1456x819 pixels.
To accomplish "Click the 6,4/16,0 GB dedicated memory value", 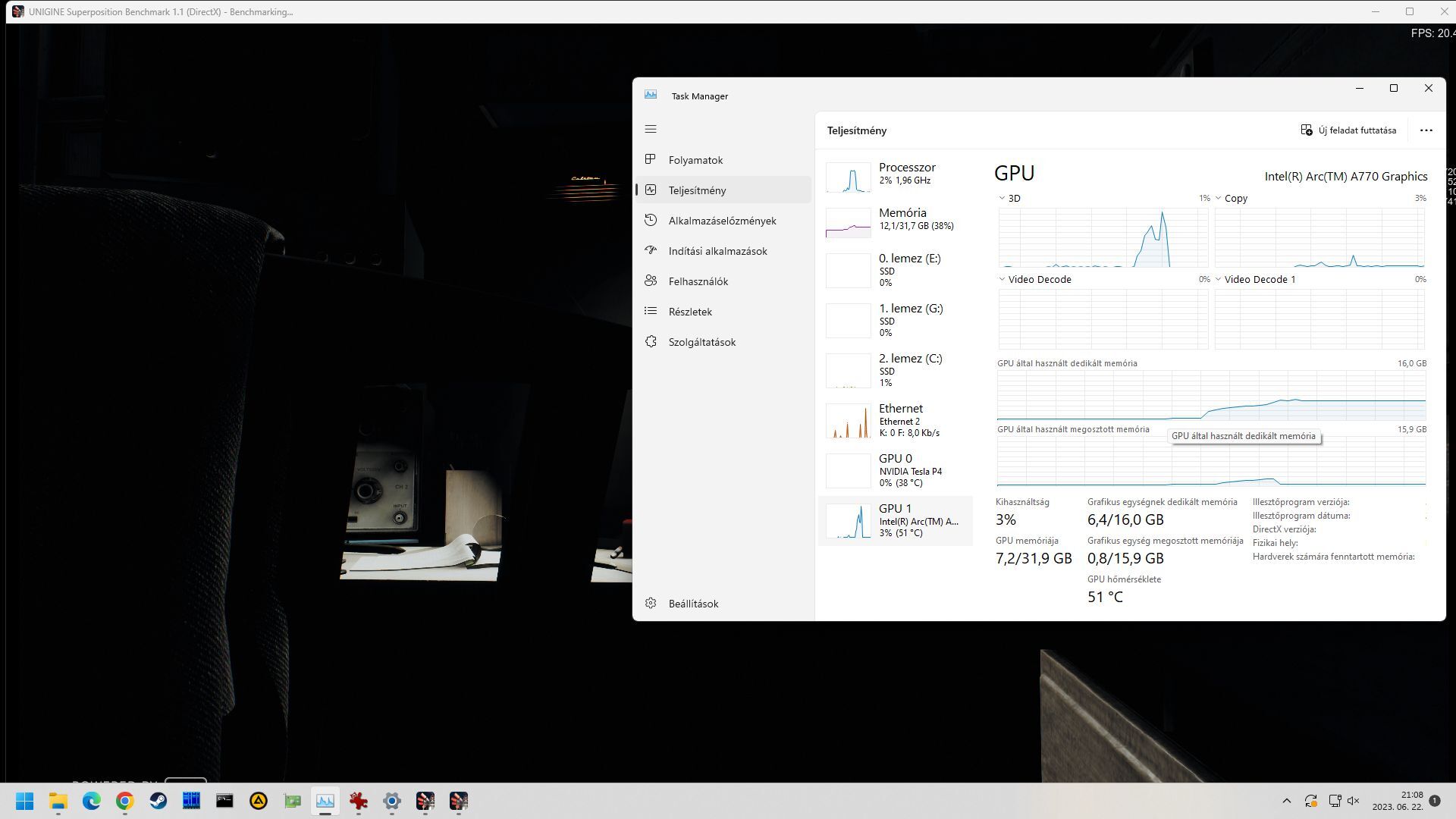I will coord(1125,519).
